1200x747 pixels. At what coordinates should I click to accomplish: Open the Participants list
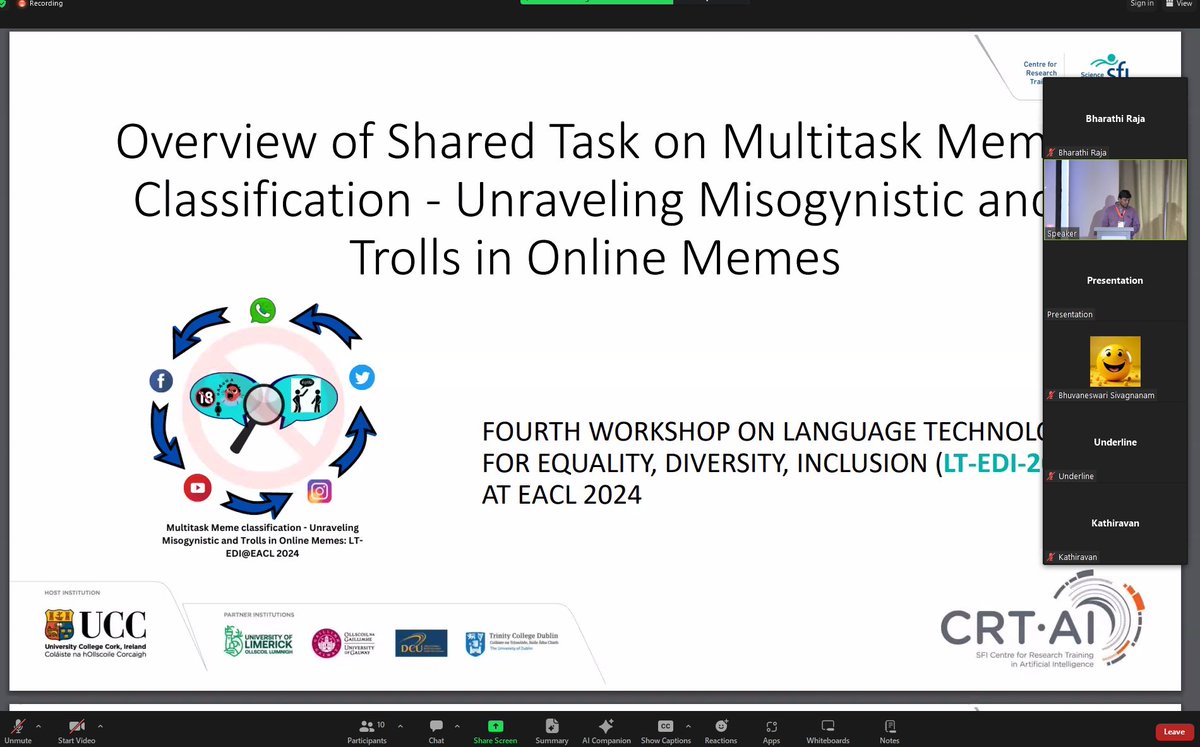point(367,731)
